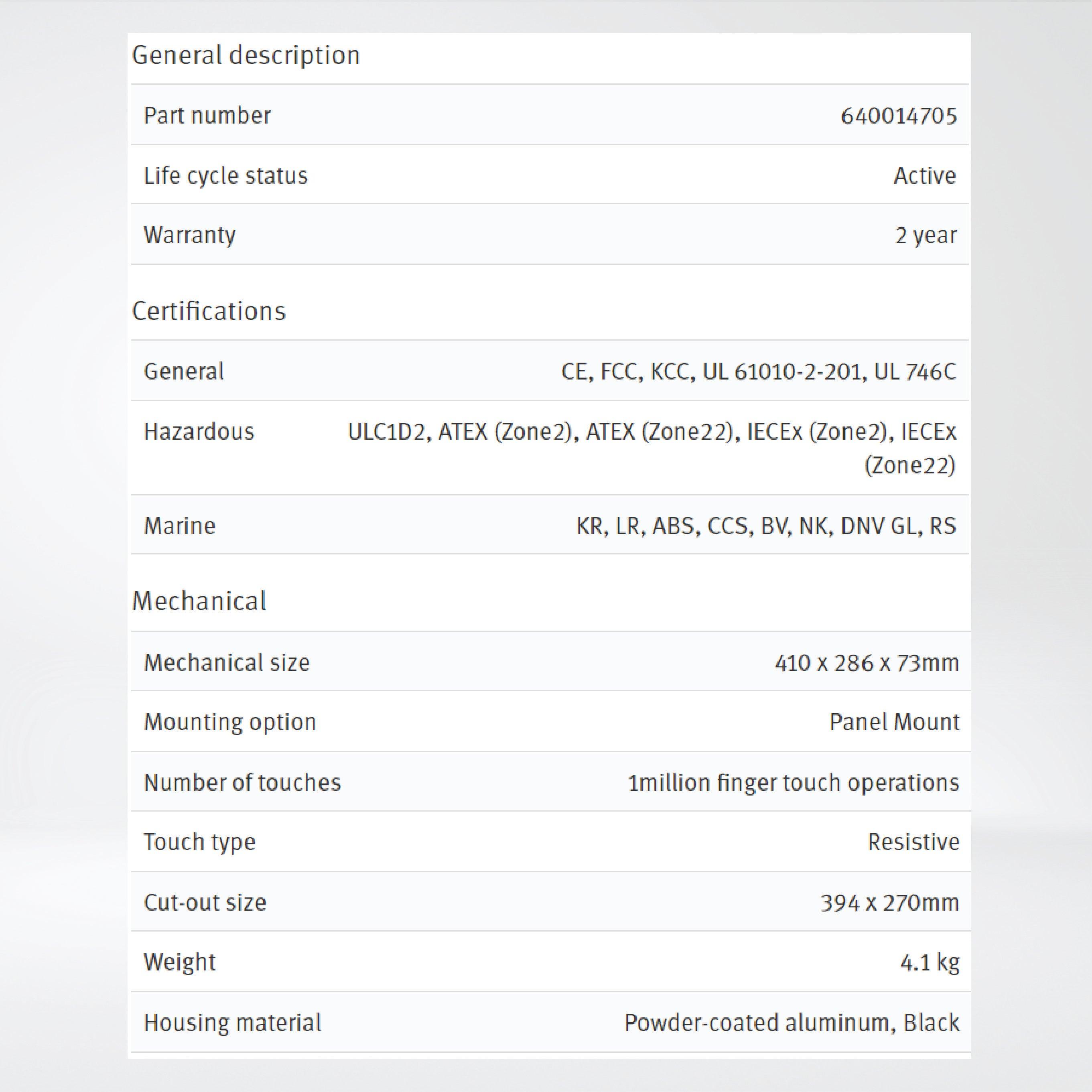The height and width of the screenshot is (1092, 1092).
Task: Click the Hazardous certifications row label
Action: 199,432
